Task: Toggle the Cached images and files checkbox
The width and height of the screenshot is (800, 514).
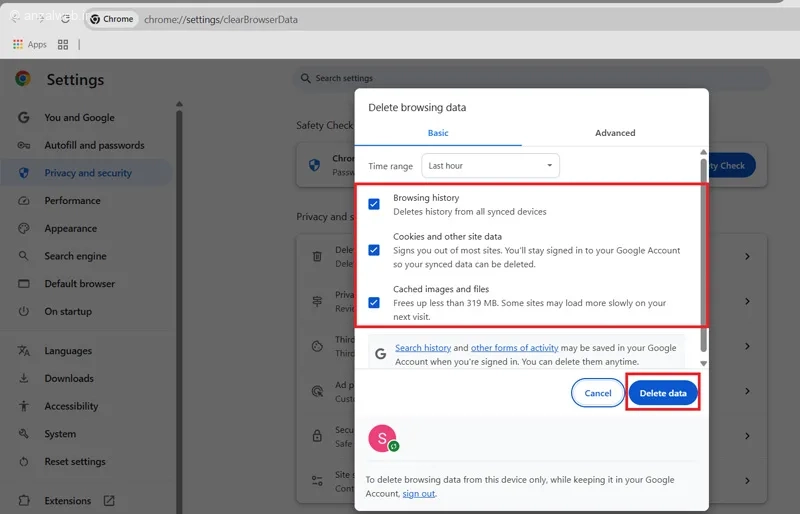Action: [374, 302]
